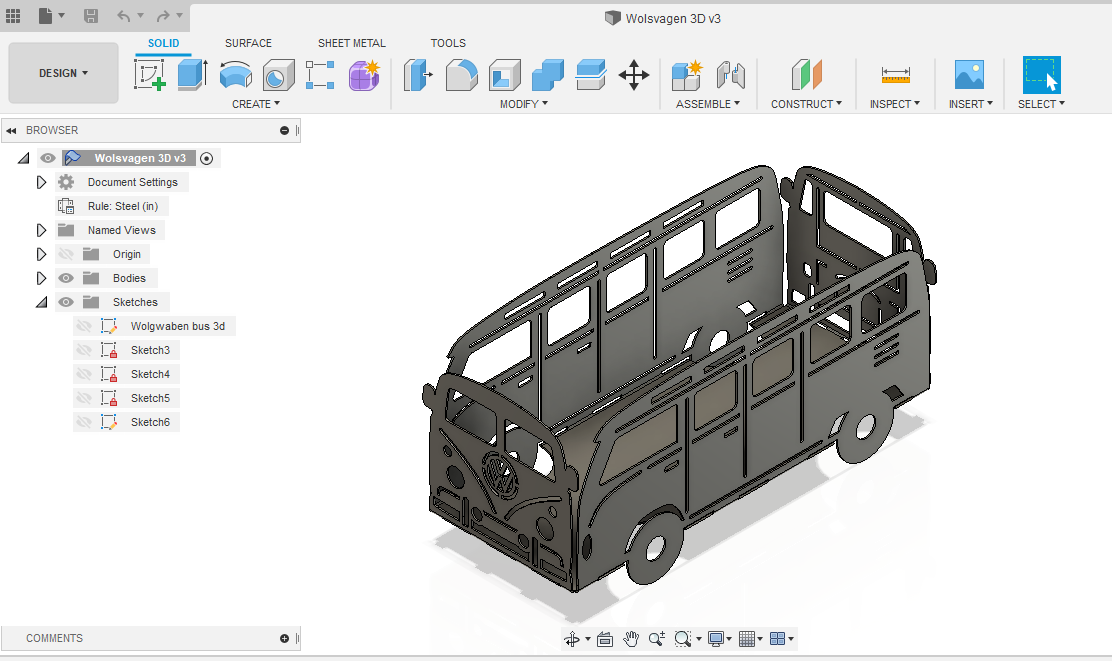
Task: Select the Shell tool
Action: coord(504,74)
